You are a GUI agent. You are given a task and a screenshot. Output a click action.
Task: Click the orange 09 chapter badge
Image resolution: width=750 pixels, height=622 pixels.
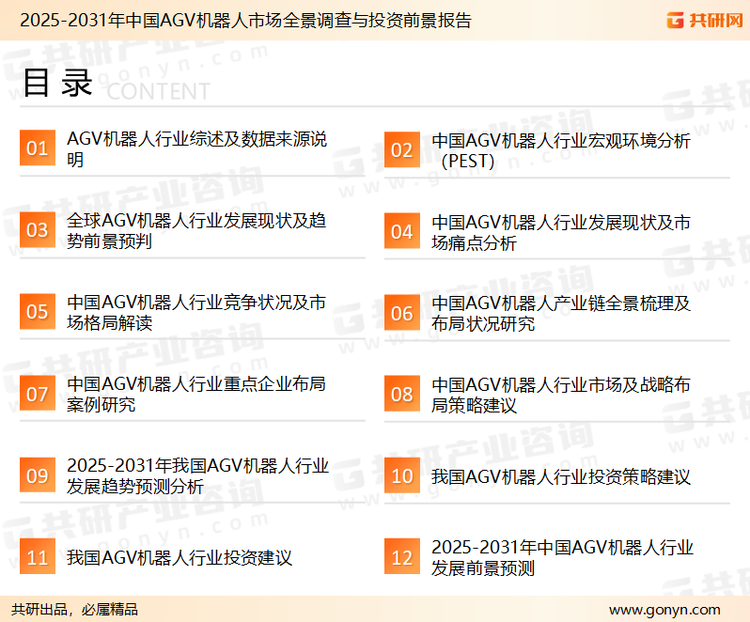coord(37,475)
